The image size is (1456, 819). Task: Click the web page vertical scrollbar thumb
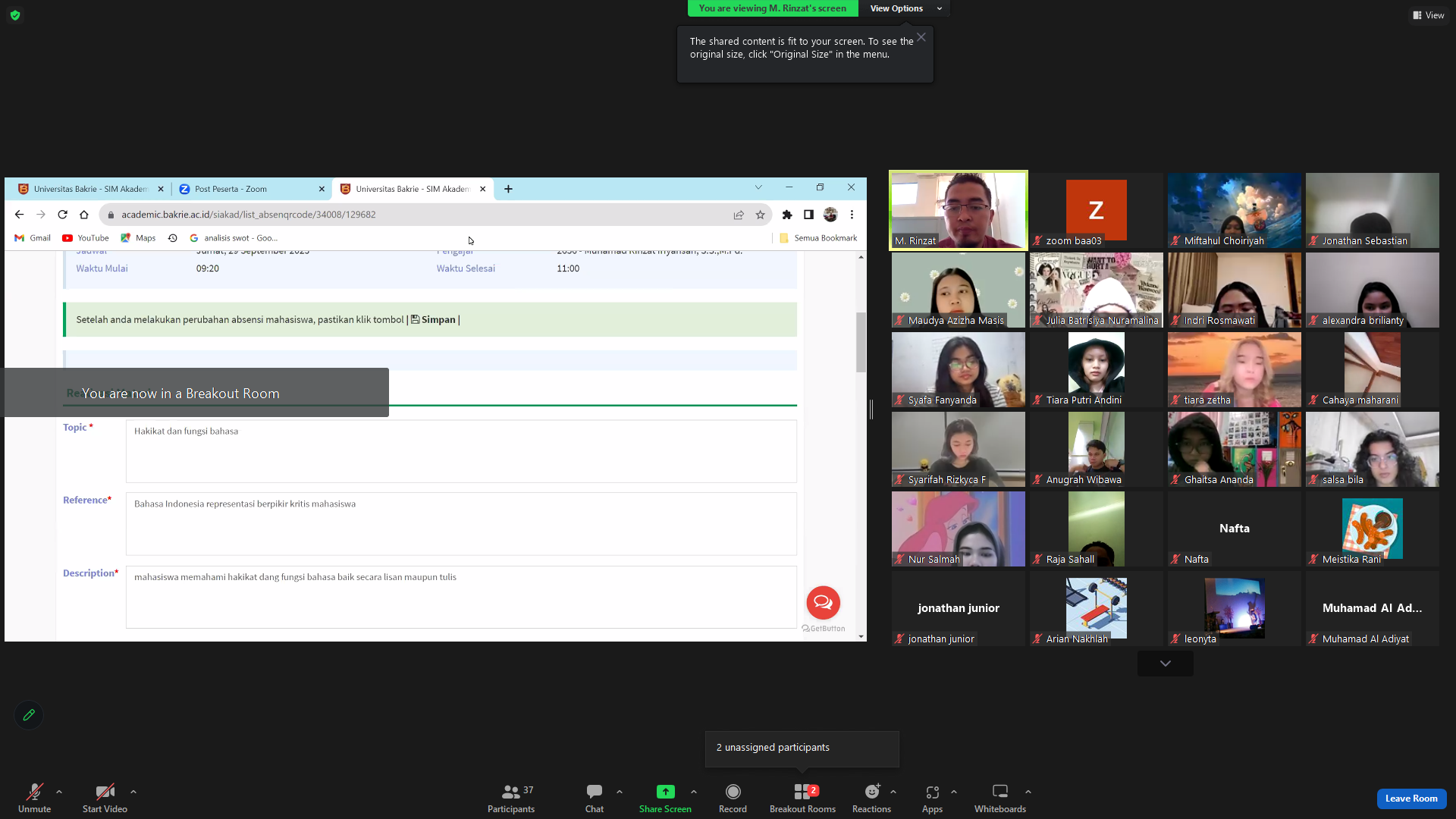861,342
